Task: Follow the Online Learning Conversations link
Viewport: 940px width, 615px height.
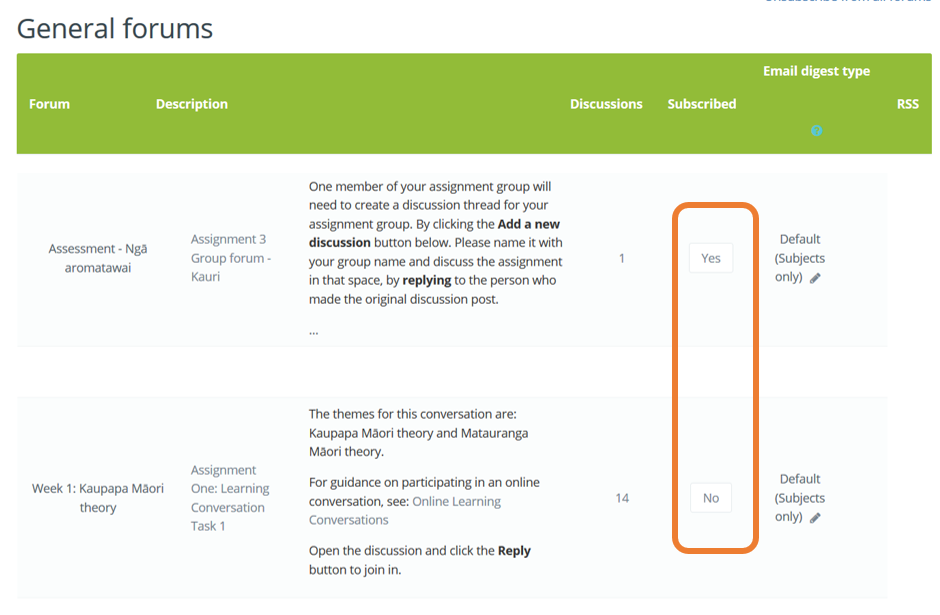Action: (405, 510)
